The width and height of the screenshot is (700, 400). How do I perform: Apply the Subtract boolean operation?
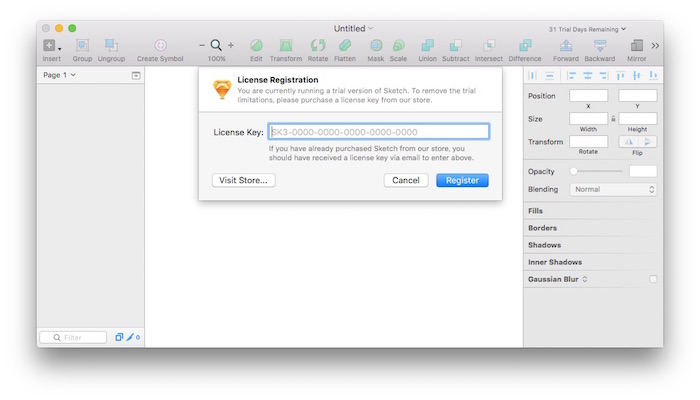click(455, 45)
